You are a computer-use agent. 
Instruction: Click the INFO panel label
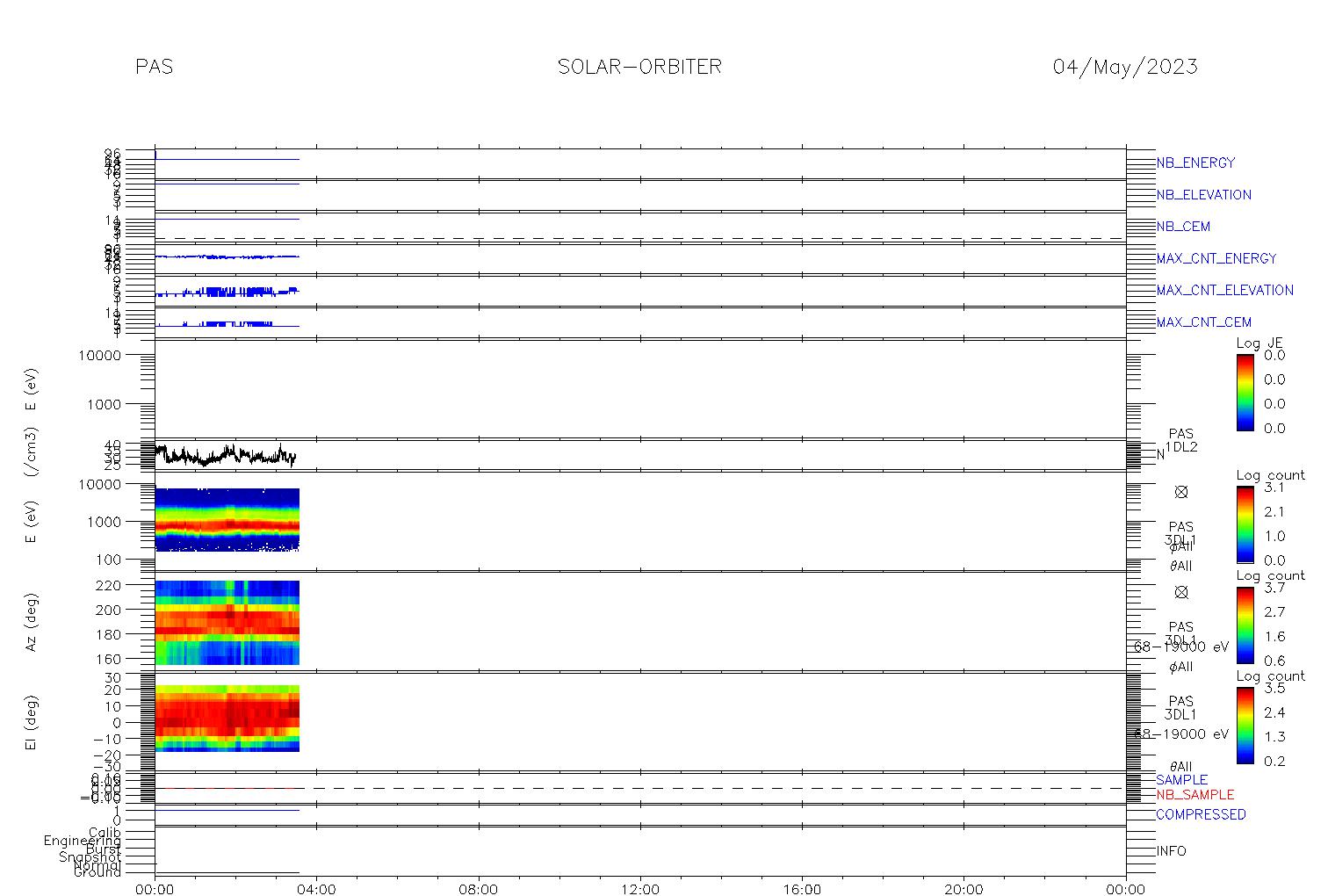1171,851
